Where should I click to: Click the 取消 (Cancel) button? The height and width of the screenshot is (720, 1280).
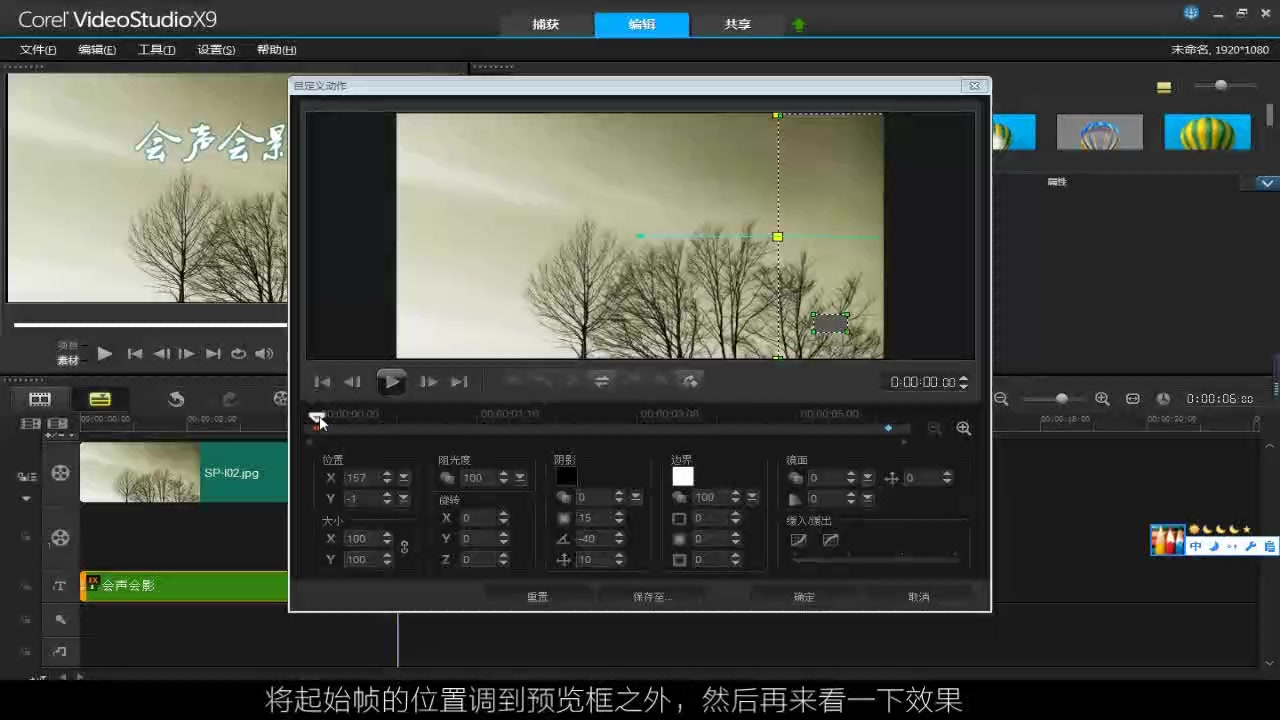[919, 597]
